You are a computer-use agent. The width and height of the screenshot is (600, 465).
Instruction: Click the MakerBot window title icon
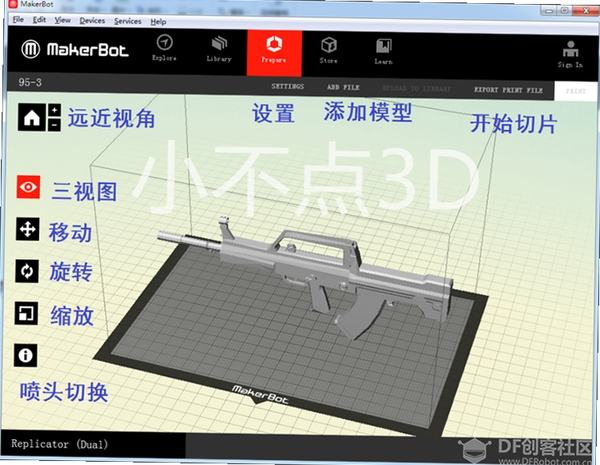pyautogui.click(x=13, y=4)
